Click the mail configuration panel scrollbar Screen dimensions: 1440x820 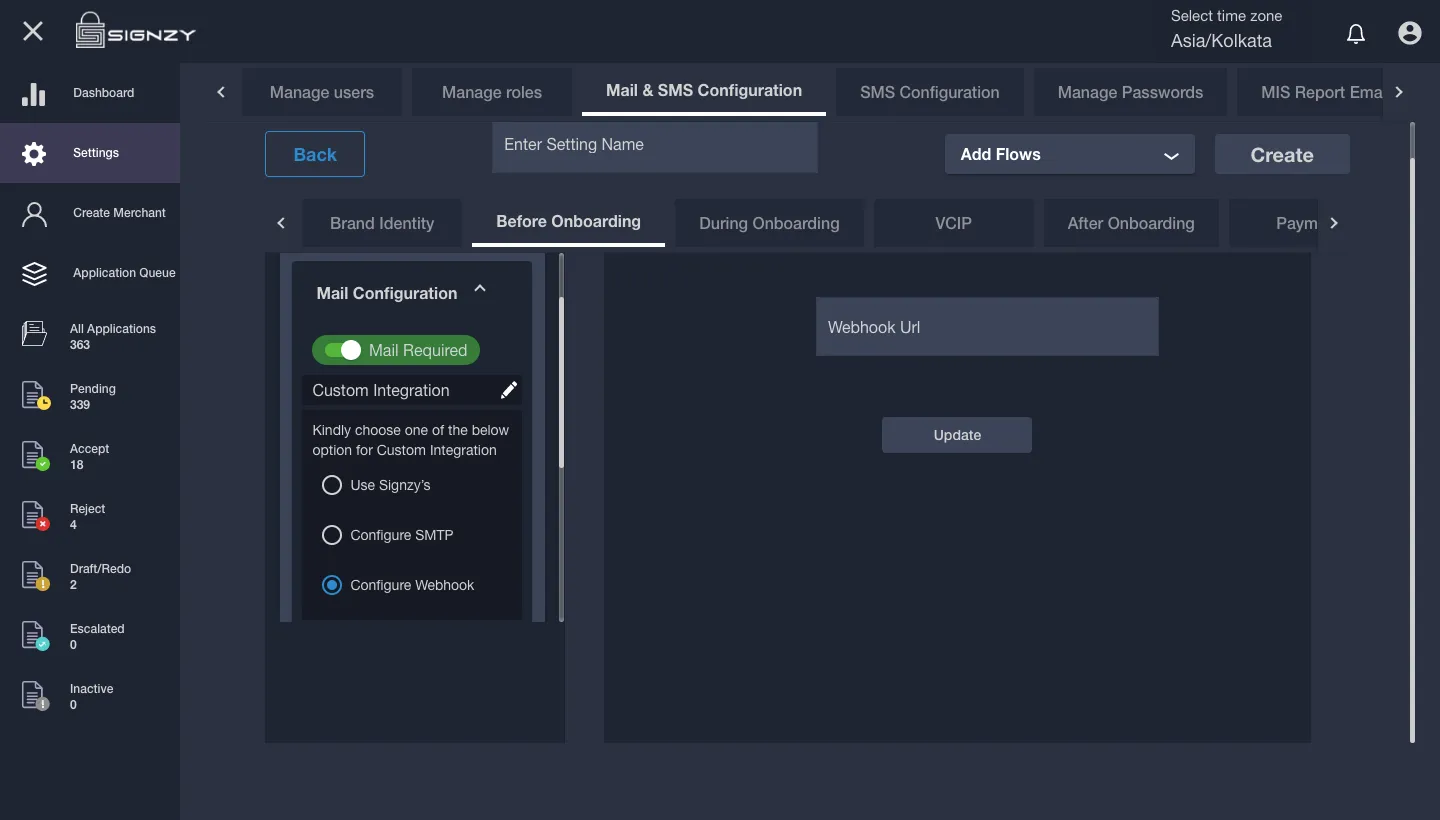561,380
